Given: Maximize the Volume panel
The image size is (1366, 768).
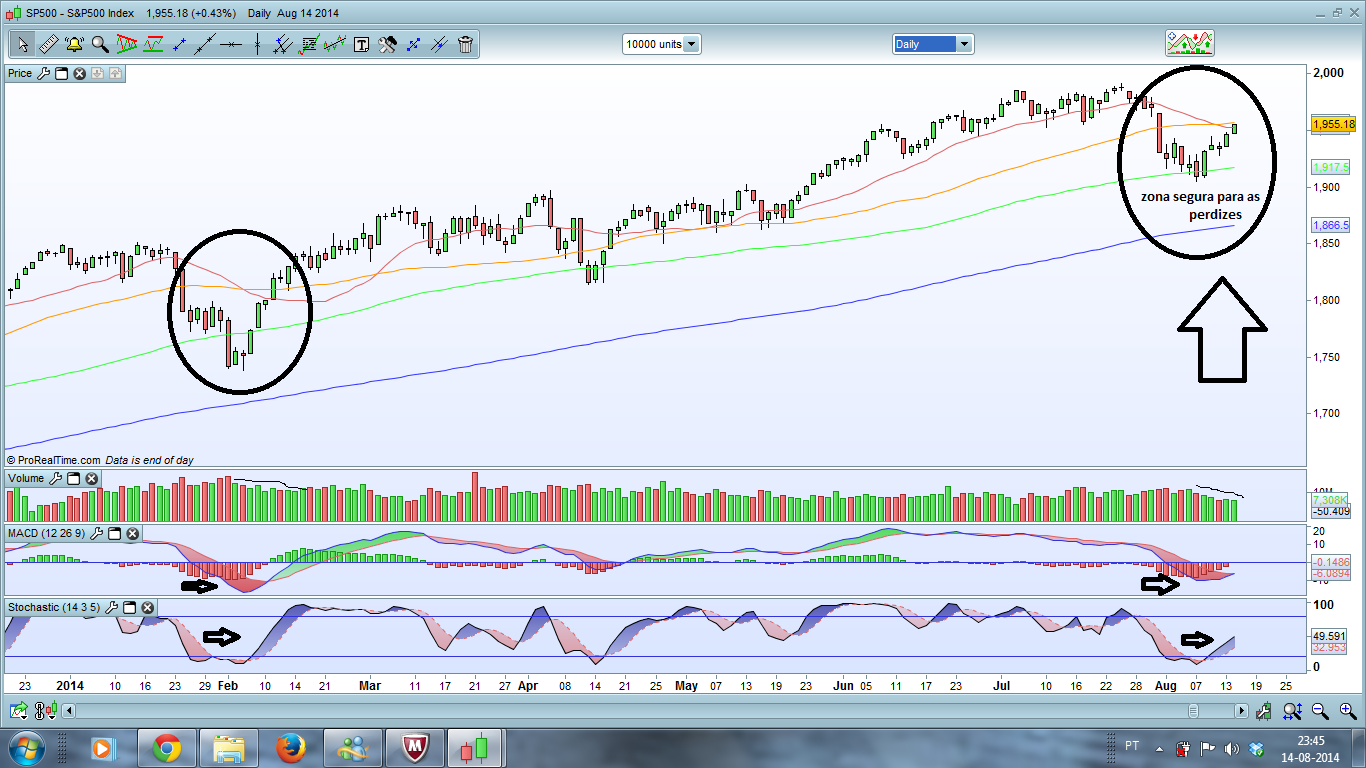Looking at the screenshot, I should tap(73, 479).
